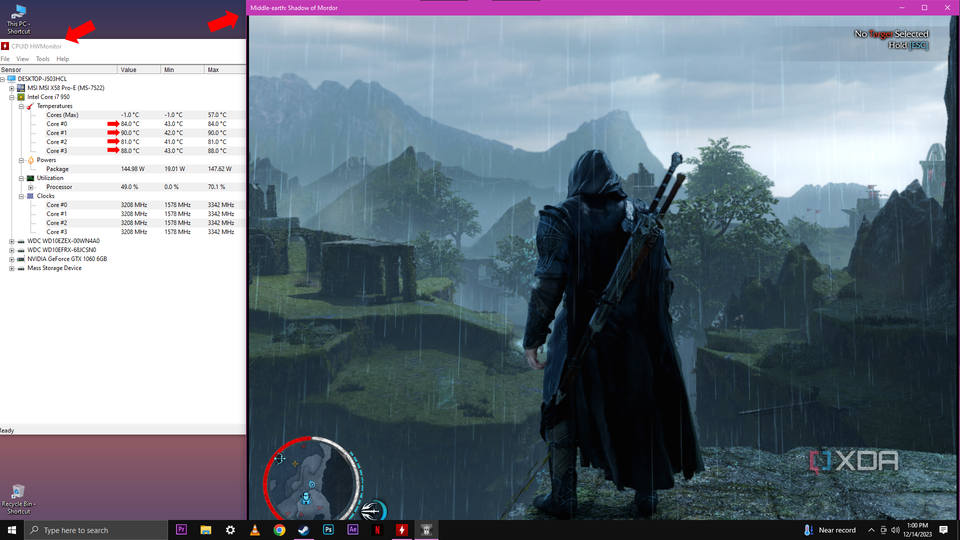960x540 pixels.
Task: Open After Effects from the taskbar
Action: pyautogui.click(x=353, y=530)
